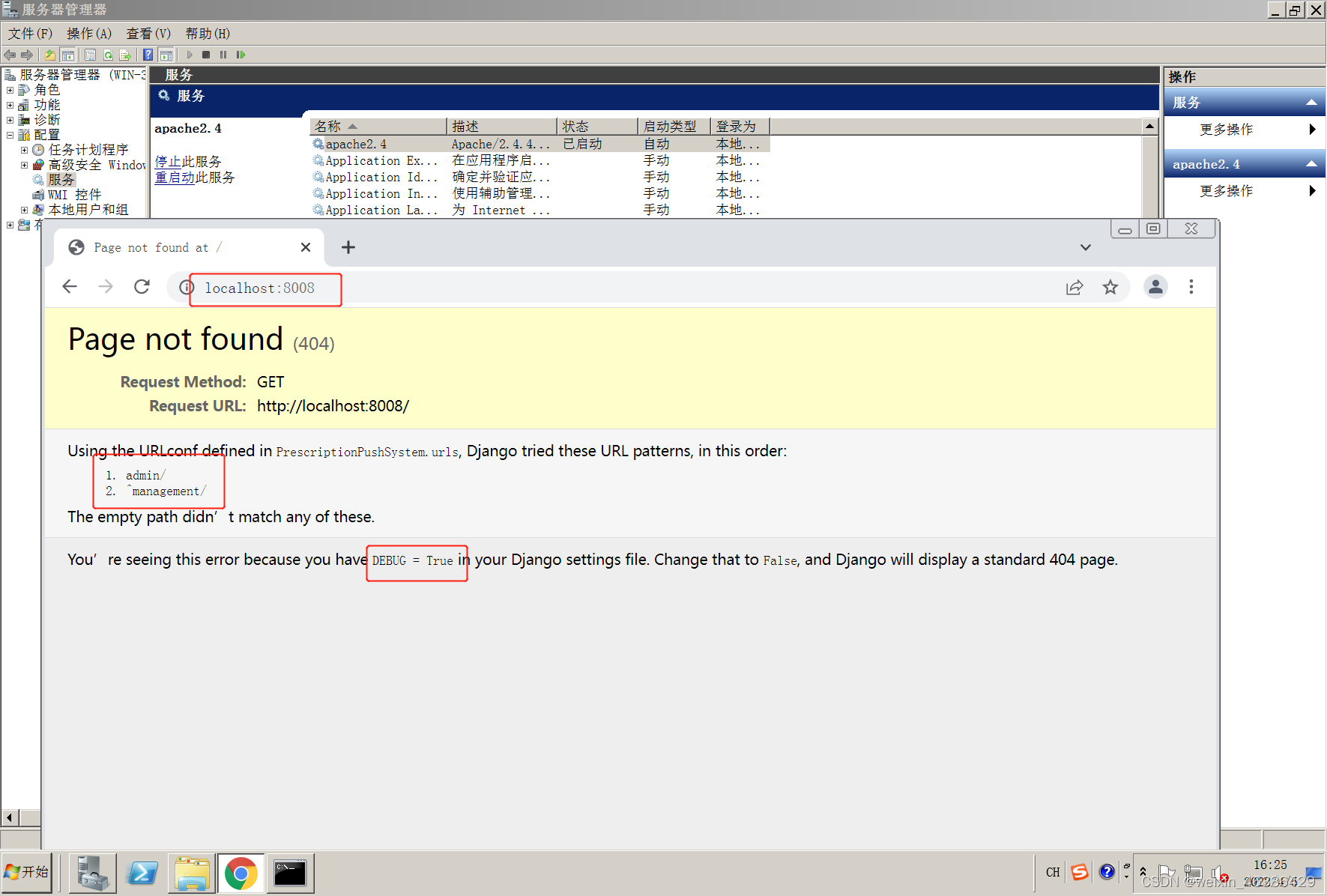Show hidden tray icons chevron
Viewport: 1327px width, 896px height.
pos(1143,872)
